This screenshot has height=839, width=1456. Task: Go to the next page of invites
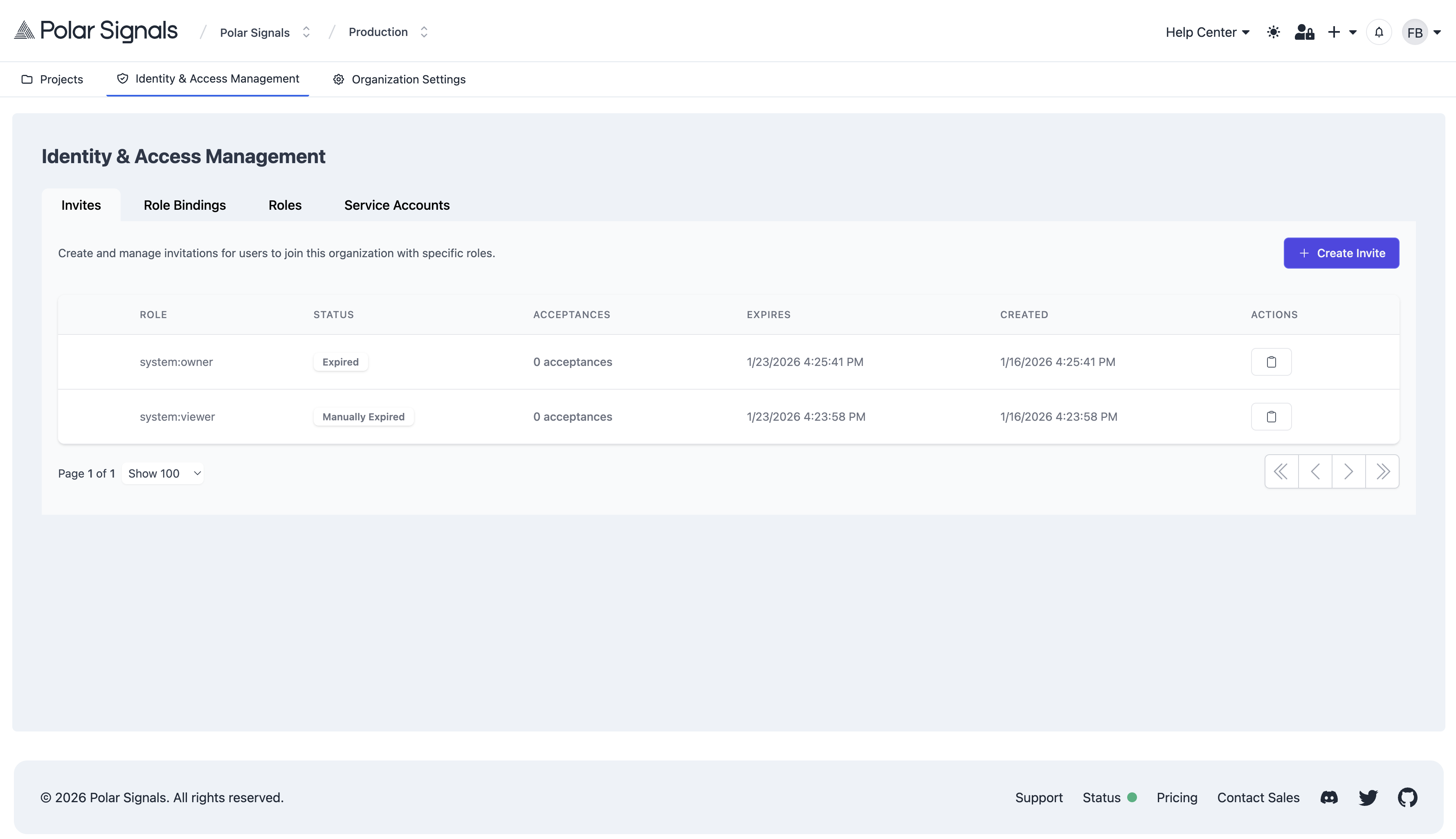point(1348,472)
